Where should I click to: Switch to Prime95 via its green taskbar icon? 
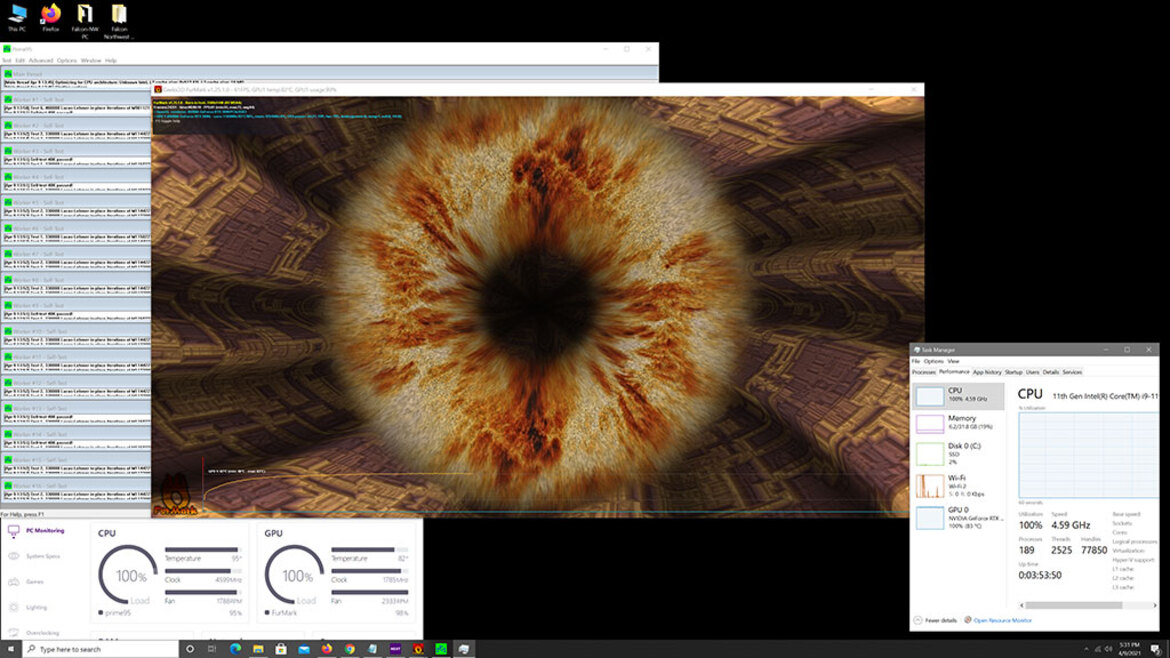click(441, 649)
